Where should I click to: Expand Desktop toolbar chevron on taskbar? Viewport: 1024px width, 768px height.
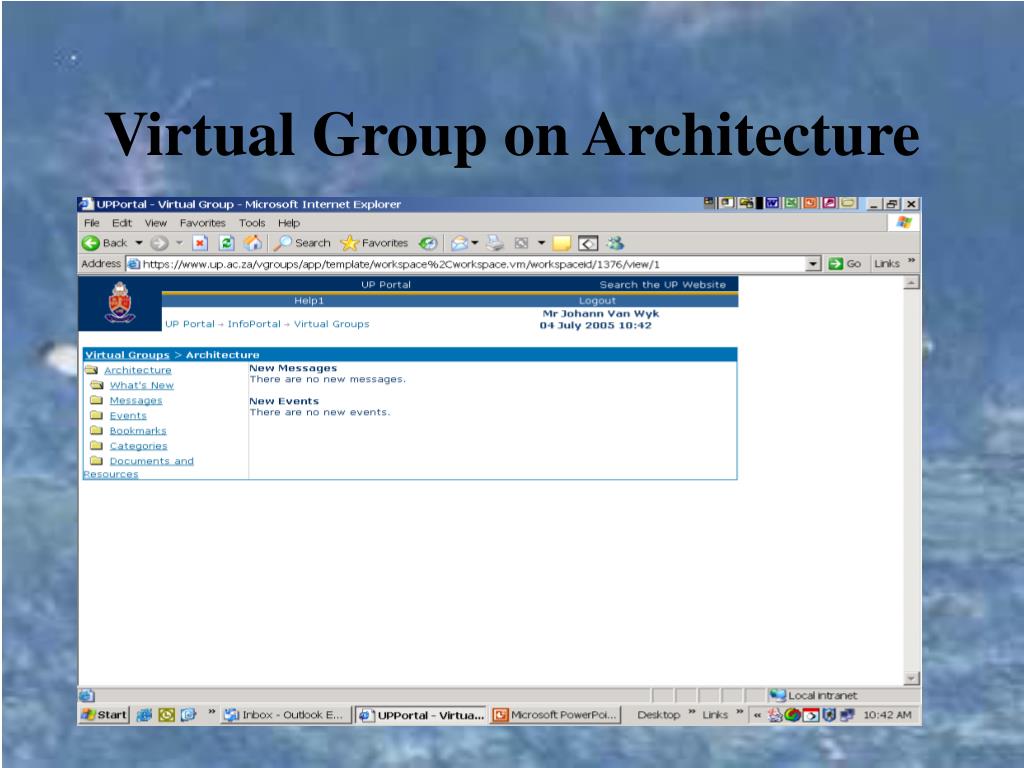coord(692,712)
